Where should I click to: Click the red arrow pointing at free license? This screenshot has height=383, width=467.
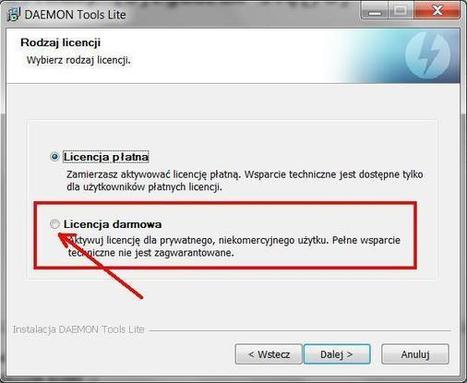click(101, 266)
